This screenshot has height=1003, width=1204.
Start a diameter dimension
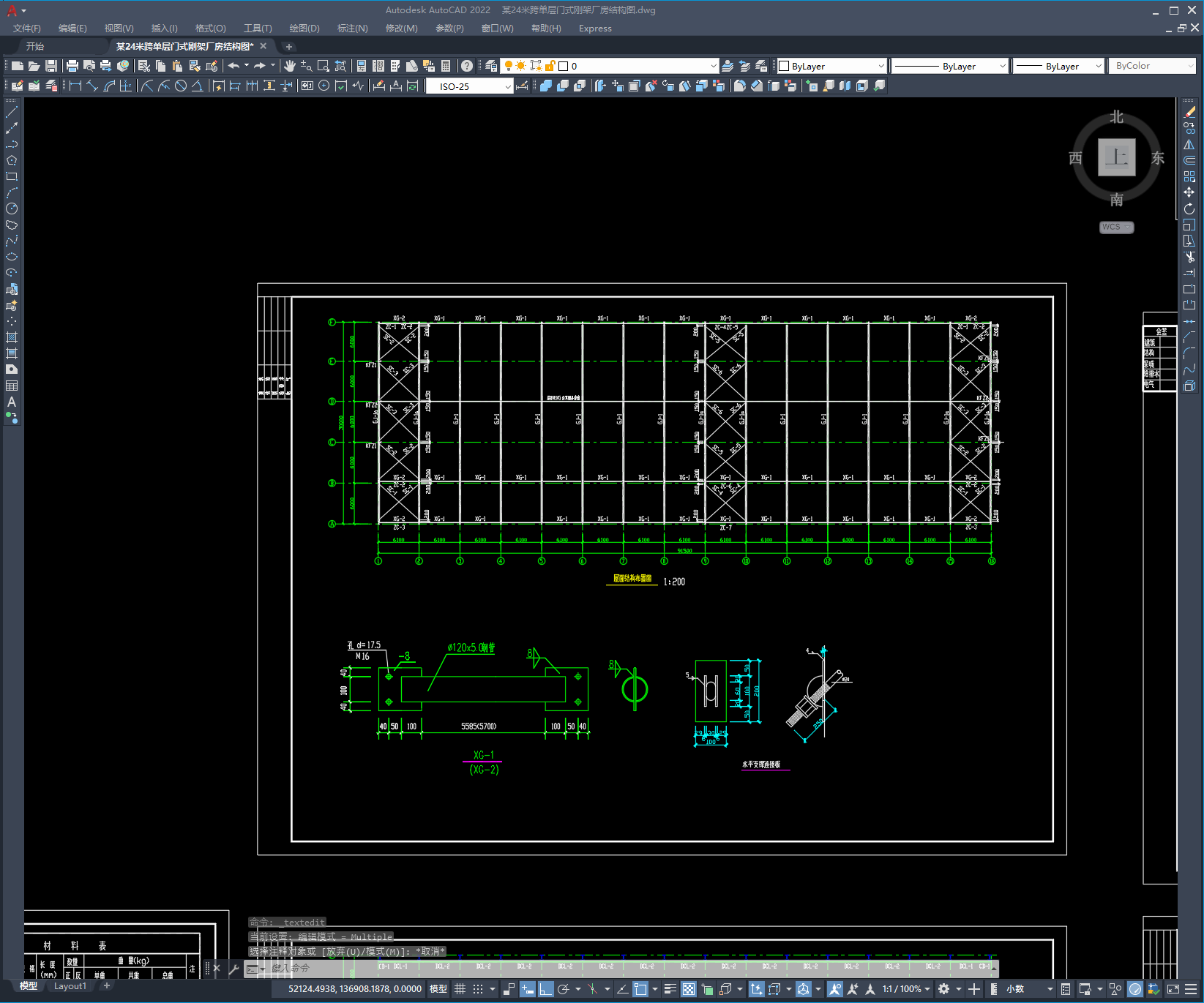[181, 86]
